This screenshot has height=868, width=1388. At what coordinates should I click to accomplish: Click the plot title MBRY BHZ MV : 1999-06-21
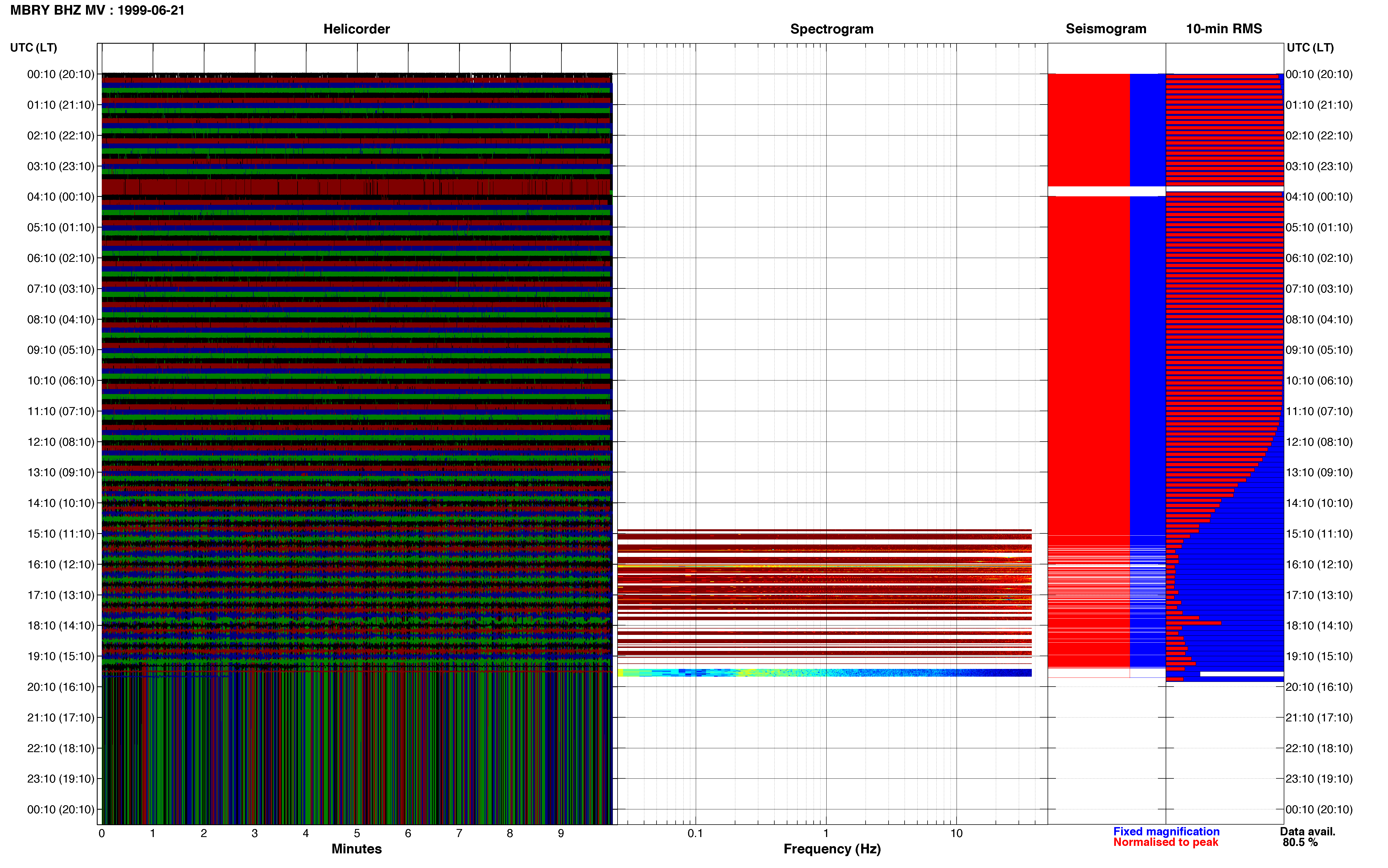point(98,10)
